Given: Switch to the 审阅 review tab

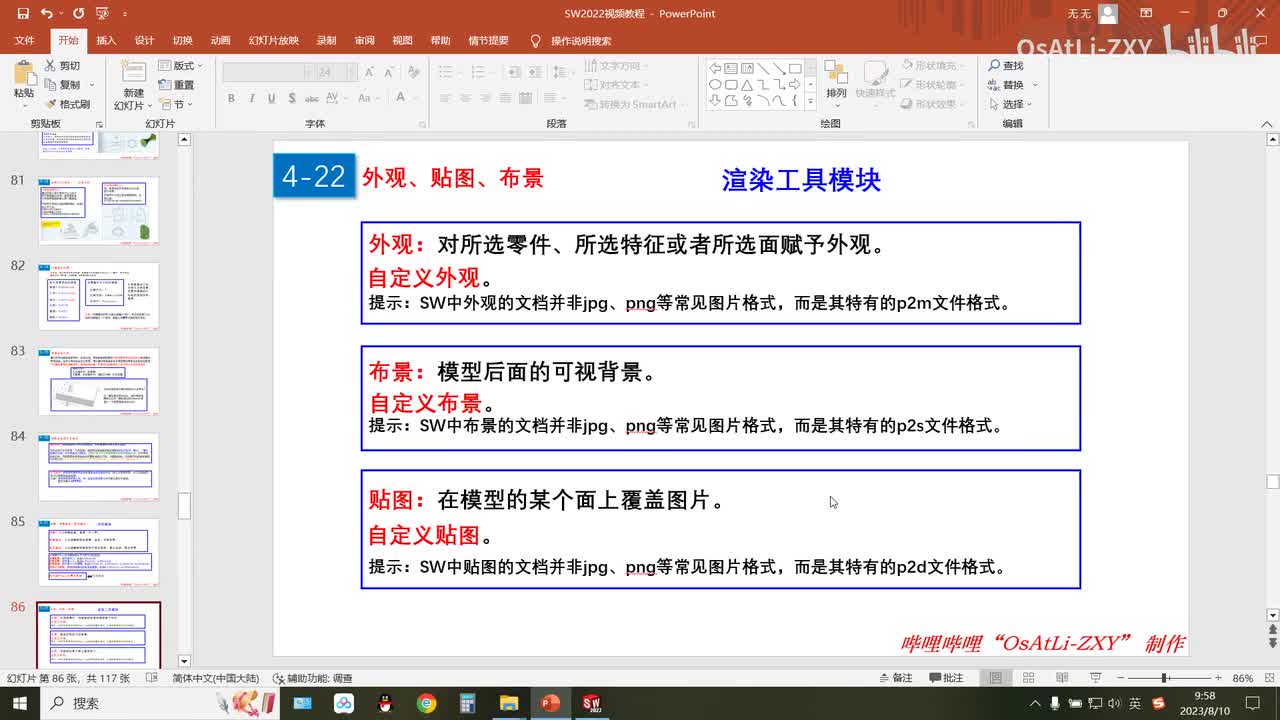Looking at the screenshot, I should pyautogui.click(x=364, y=41).
